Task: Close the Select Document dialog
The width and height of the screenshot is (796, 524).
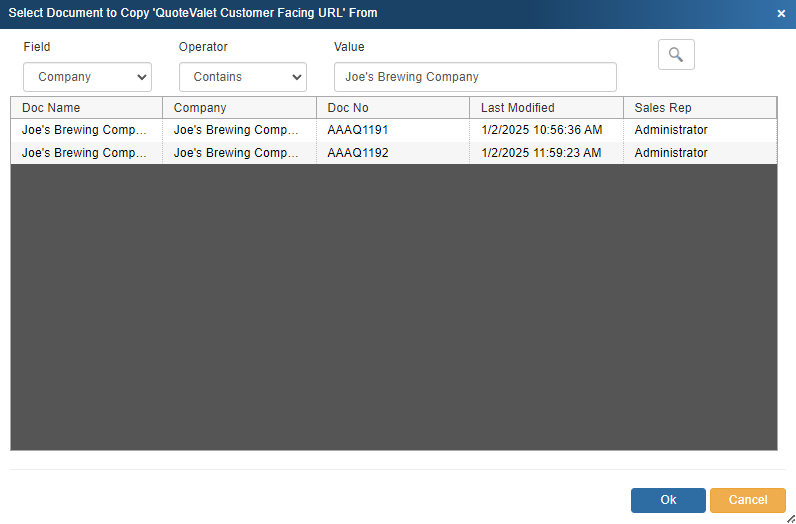Action: pos(781,13)
